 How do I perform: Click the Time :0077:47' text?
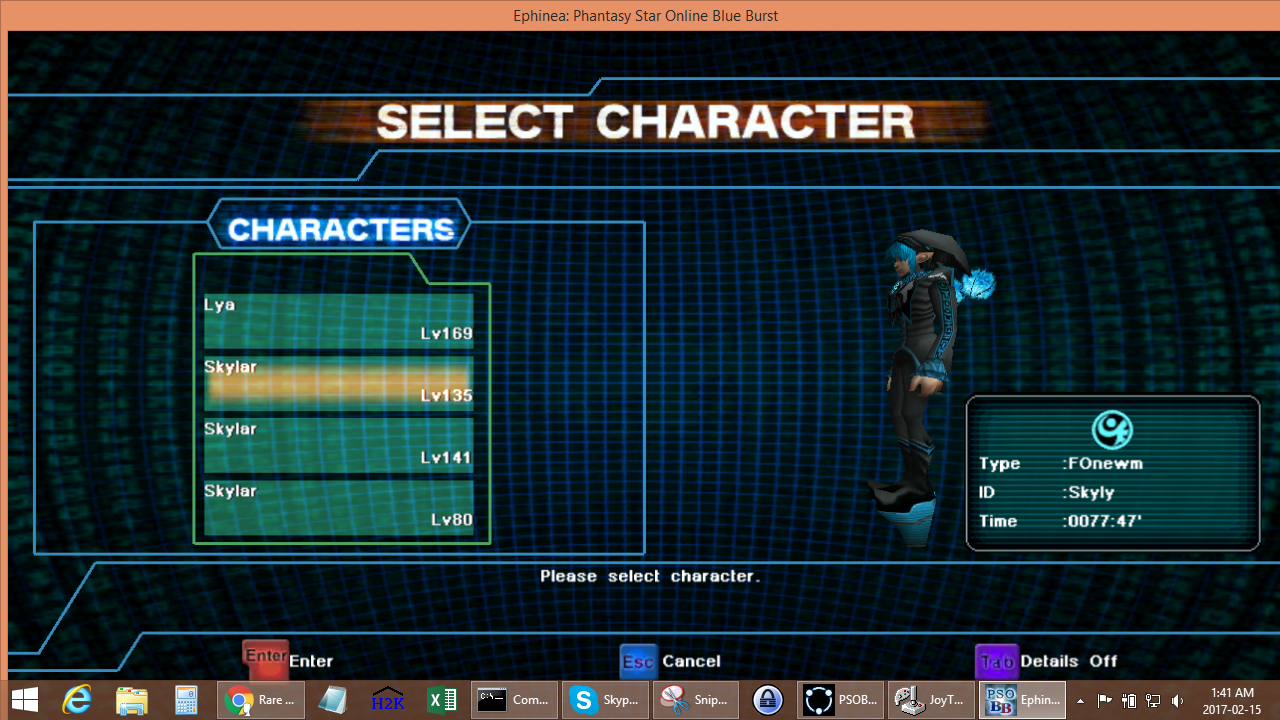click(1060, 521)
